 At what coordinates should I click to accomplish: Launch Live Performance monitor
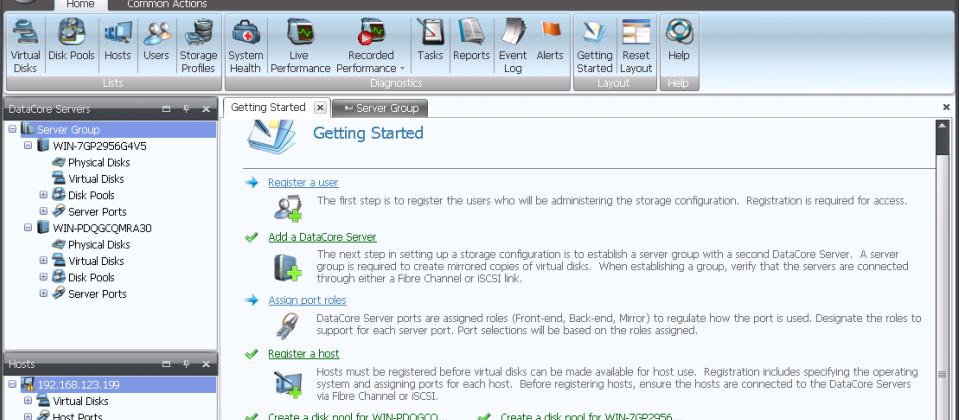300,46
